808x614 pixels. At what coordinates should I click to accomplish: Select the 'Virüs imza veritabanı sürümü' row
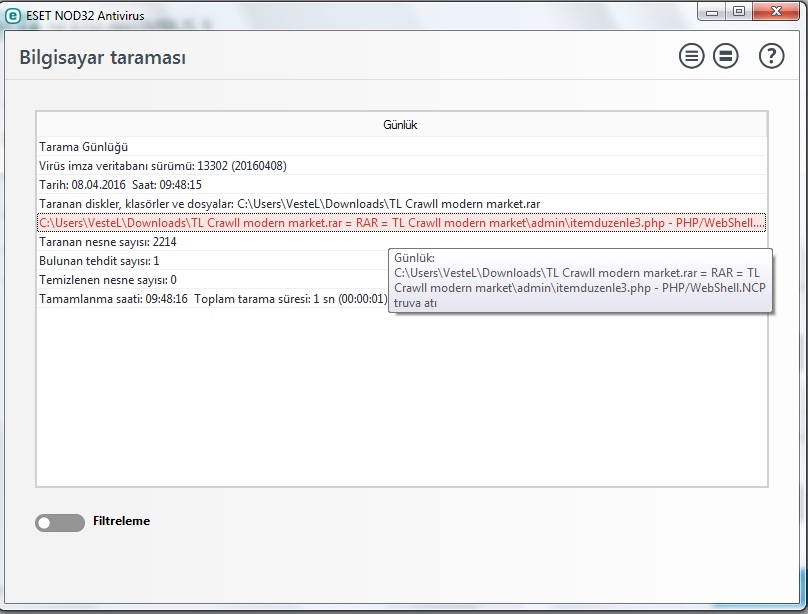[401, 166]
